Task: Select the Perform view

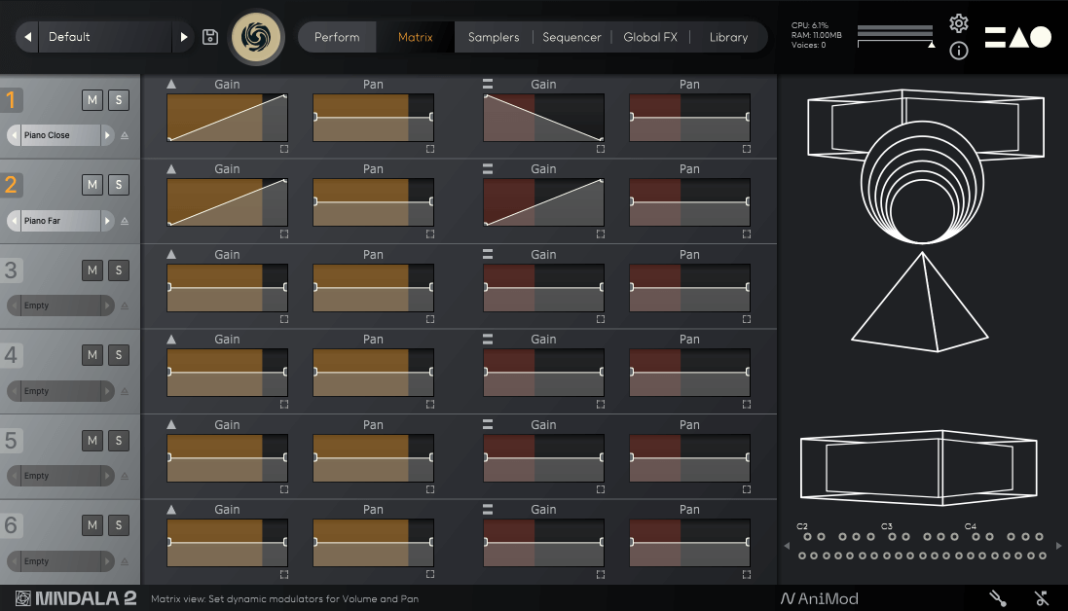Action: point(336,36)
